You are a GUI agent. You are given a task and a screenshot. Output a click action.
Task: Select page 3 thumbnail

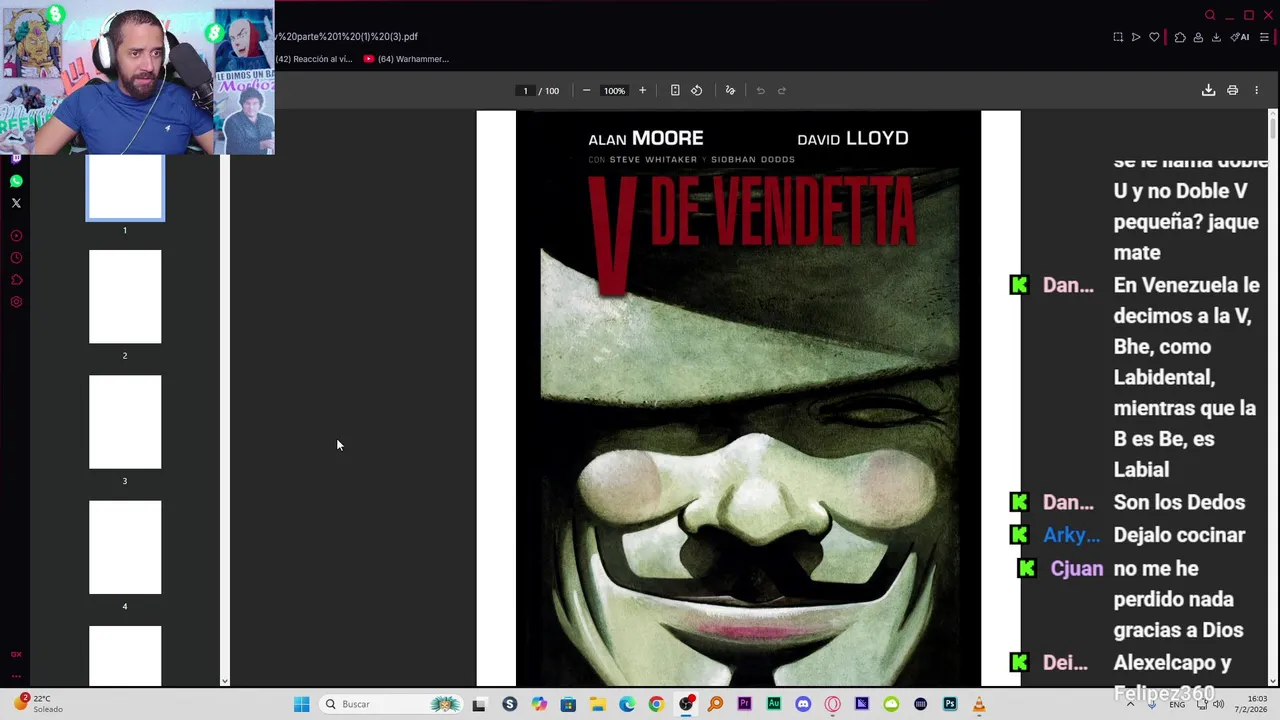point(125,422)
